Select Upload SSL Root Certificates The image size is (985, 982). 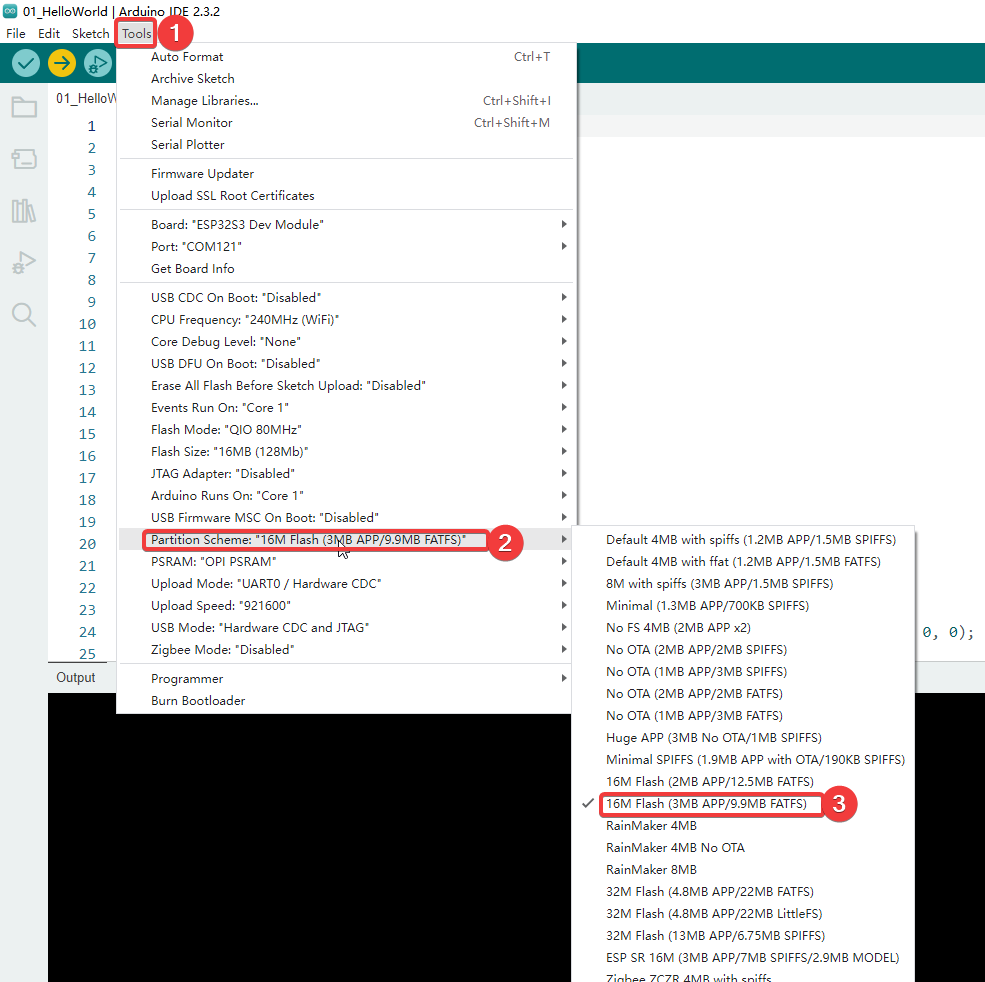point(346,195)
